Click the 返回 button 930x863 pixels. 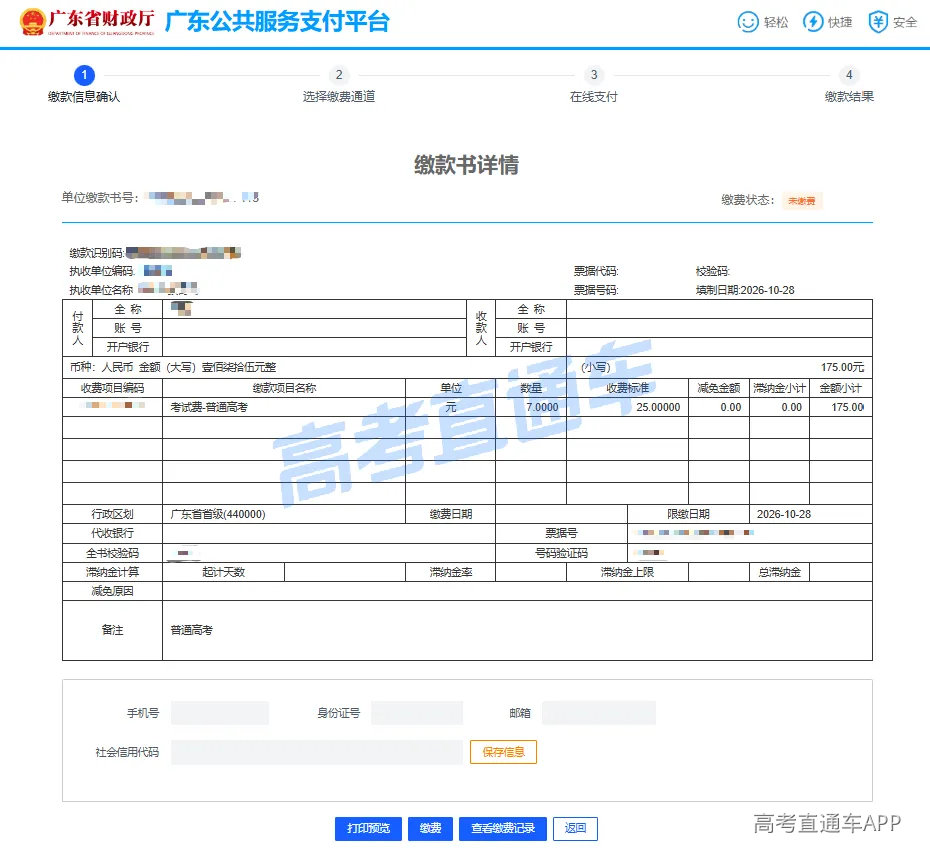pyautogui.click(x=575, y=829)
